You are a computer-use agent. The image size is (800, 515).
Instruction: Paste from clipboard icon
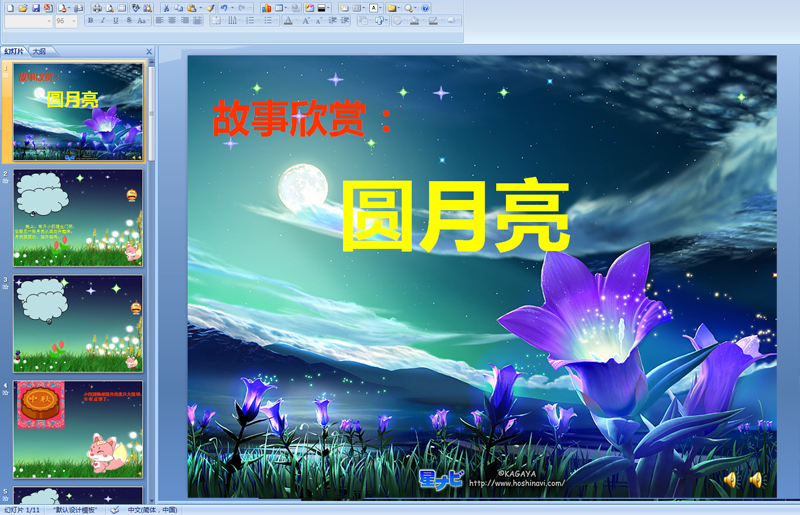click(192, 8)
